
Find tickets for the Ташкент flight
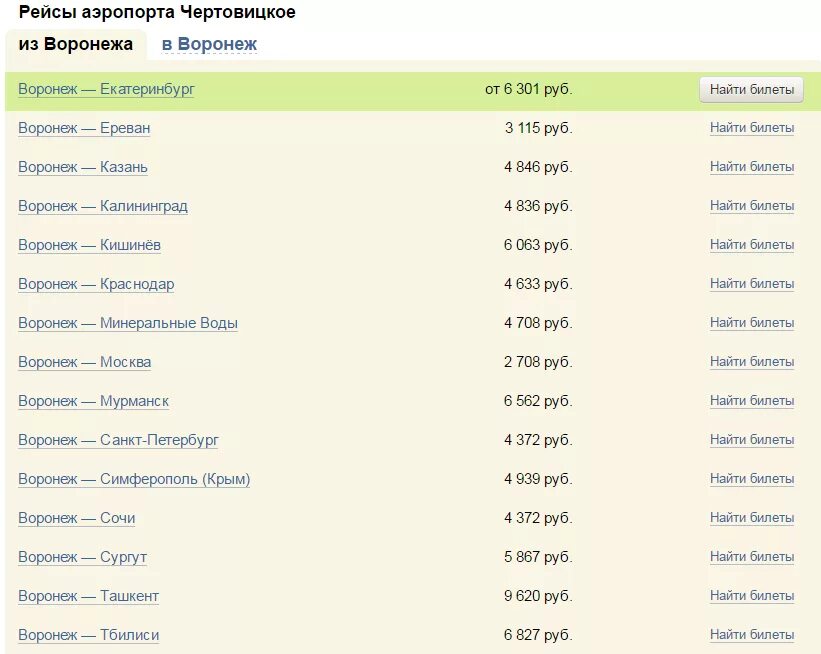click(752, 595)
